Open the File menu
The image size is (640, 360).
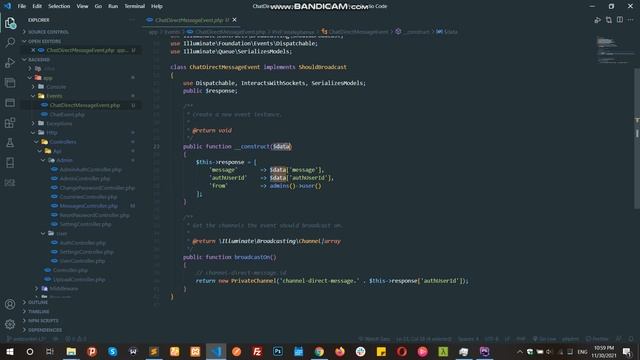pos(22,6)
